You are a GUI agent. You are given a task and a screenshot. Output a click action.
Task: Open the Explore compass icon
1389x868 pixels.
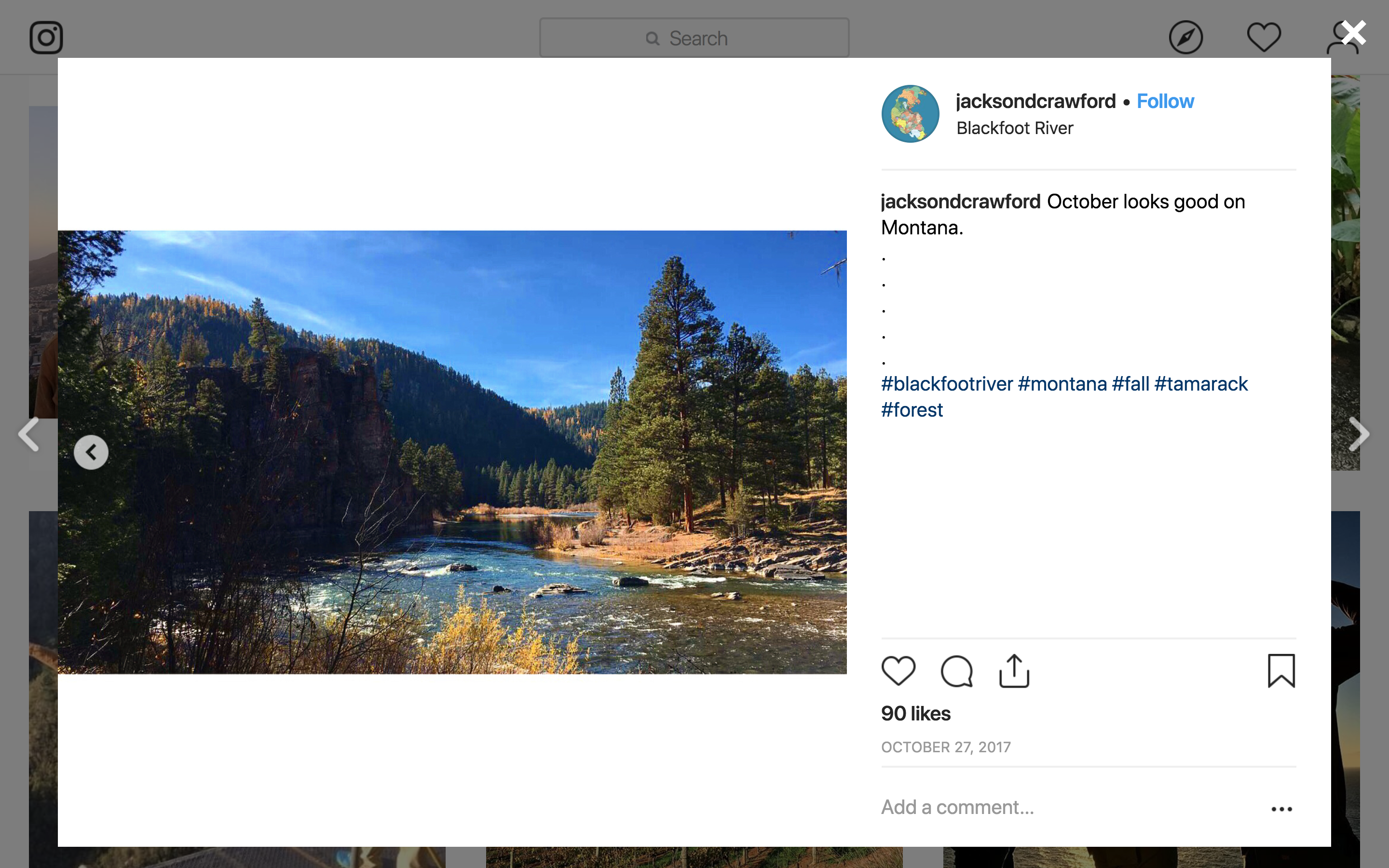coord(1185,38)
